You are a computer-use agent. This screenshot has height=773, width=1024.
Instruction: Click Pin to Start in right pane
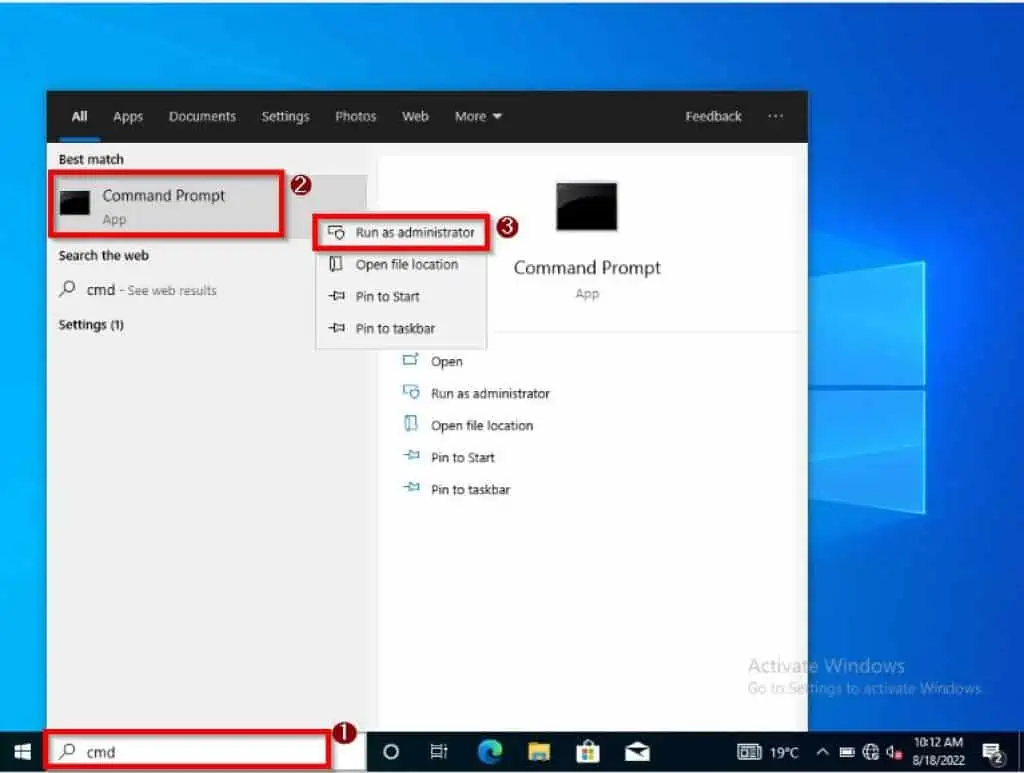click(462, 458)
